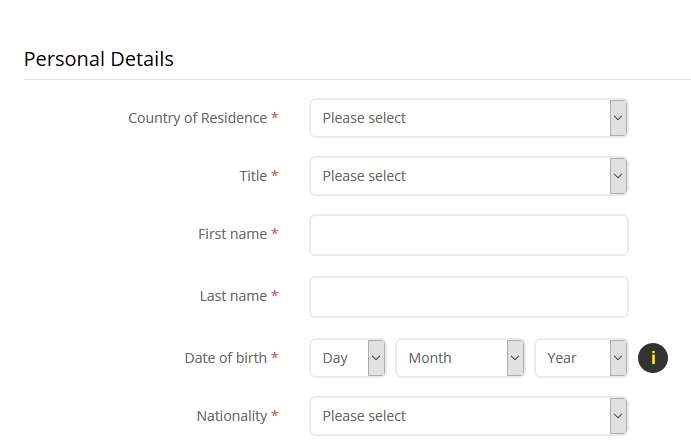Open the Country of Residence dropdown
The height and width of the screenshot is (447, 691).
(x=468, y=118)
